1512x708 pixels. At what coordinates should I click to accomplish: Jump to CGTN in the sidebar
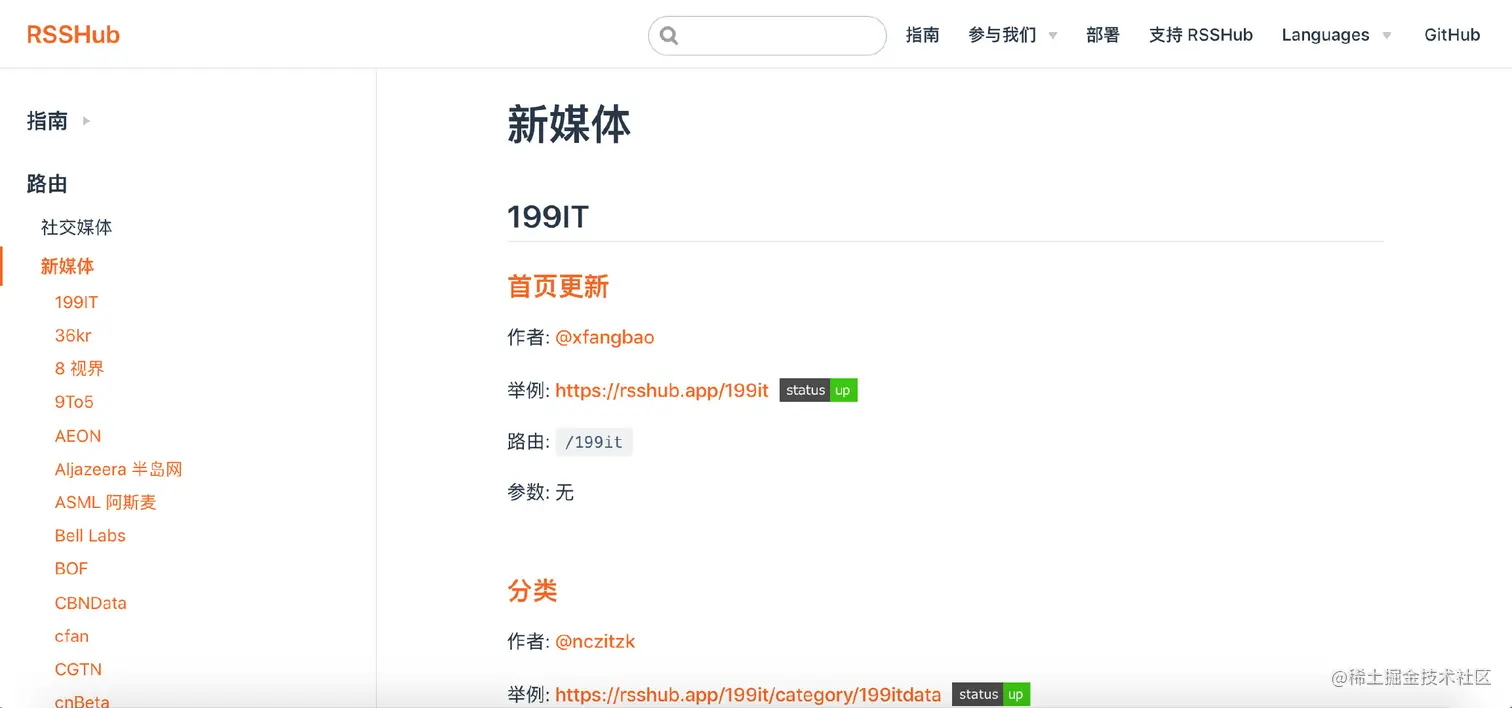(x=78, y=669)
